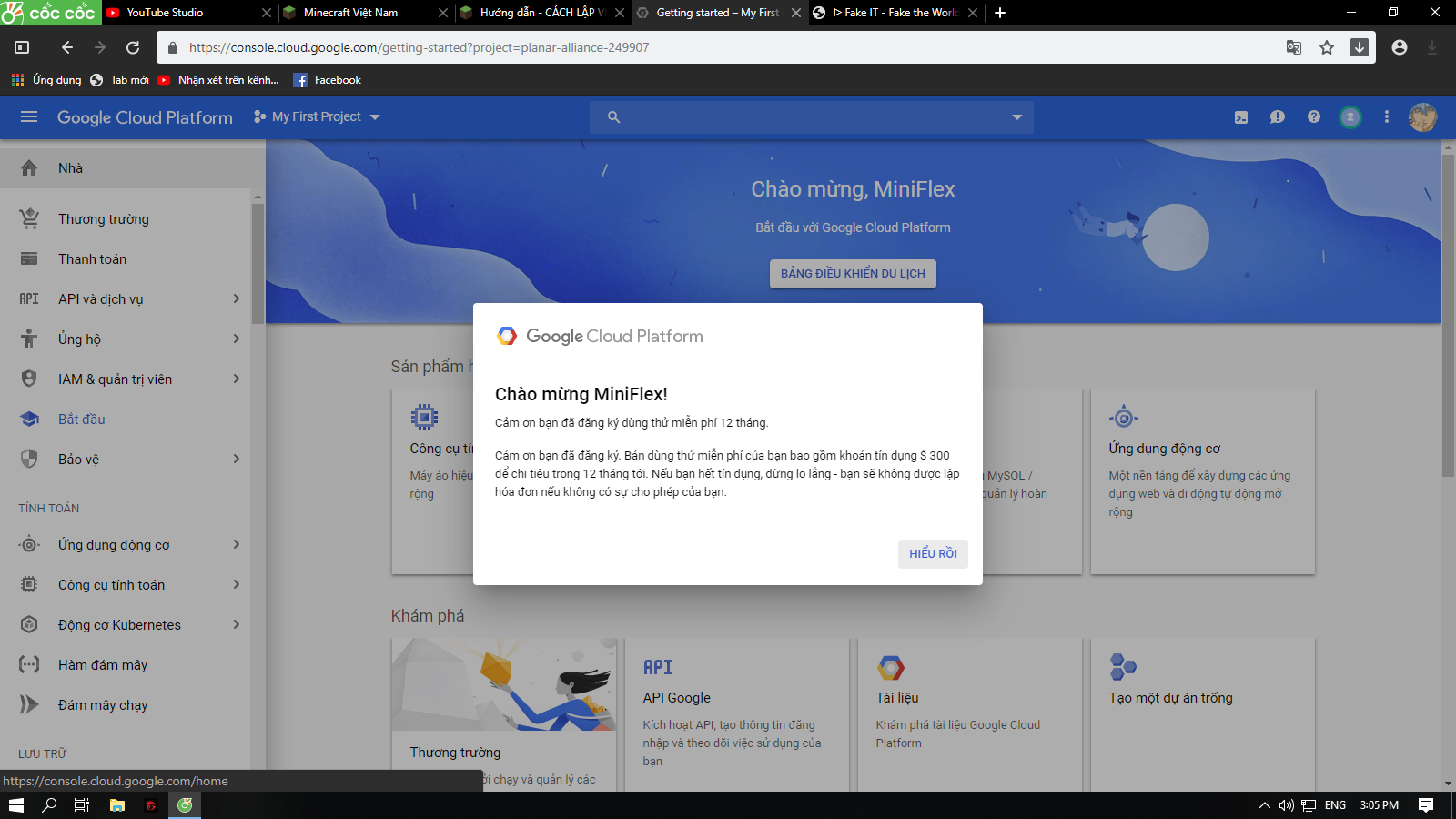Select Thương trường in the sidebar

pyautogui.click(x=126, y=218)
